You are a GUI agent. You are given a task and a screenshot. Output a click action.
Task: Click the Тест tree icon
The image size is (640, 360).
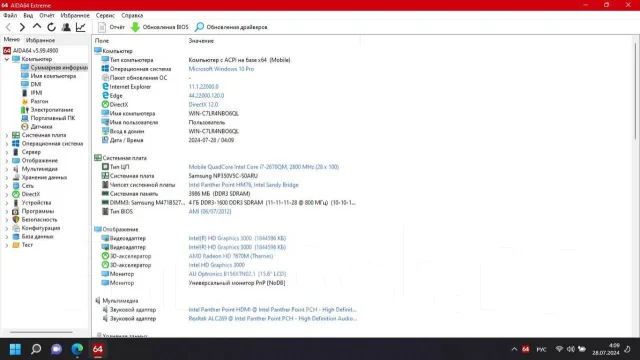(x=16, y=245)
